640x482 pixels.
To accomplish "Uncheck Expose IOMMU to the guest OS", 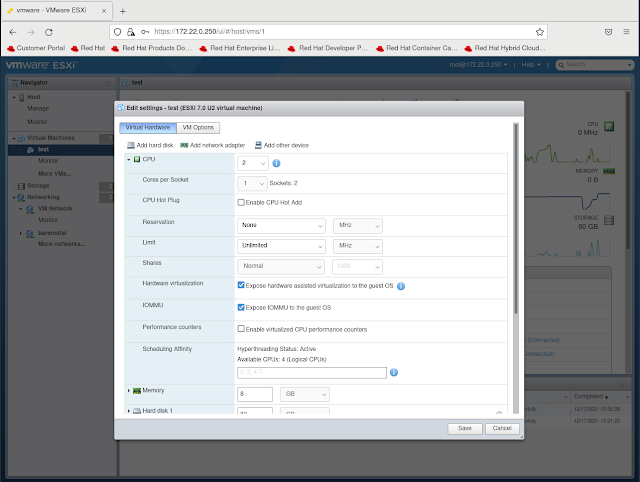I will [241, 307].
